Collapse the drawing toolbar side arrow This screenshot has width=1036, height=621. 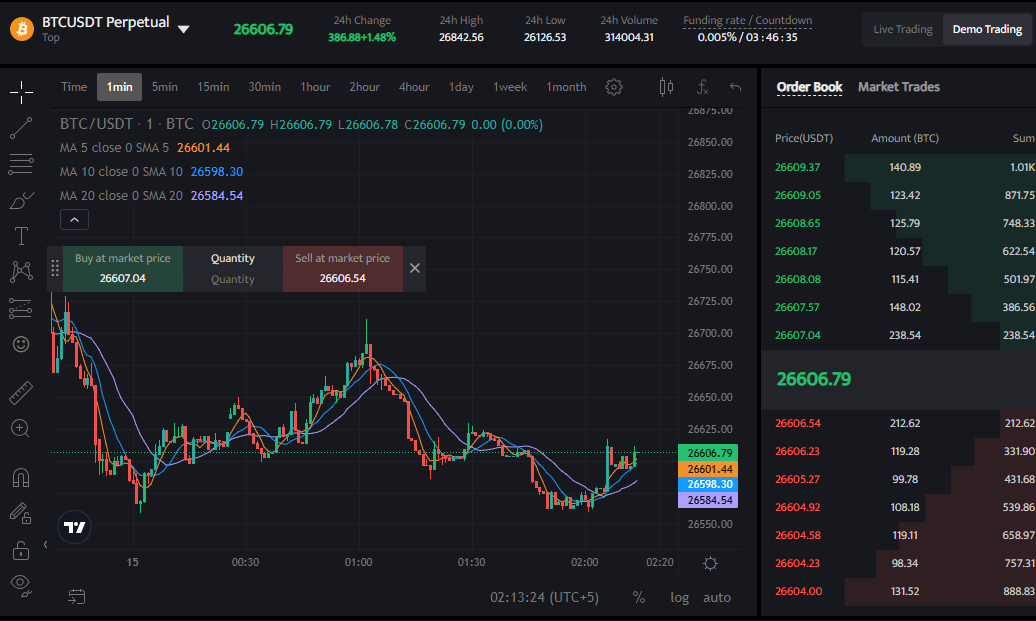click(x=46, y=545)
